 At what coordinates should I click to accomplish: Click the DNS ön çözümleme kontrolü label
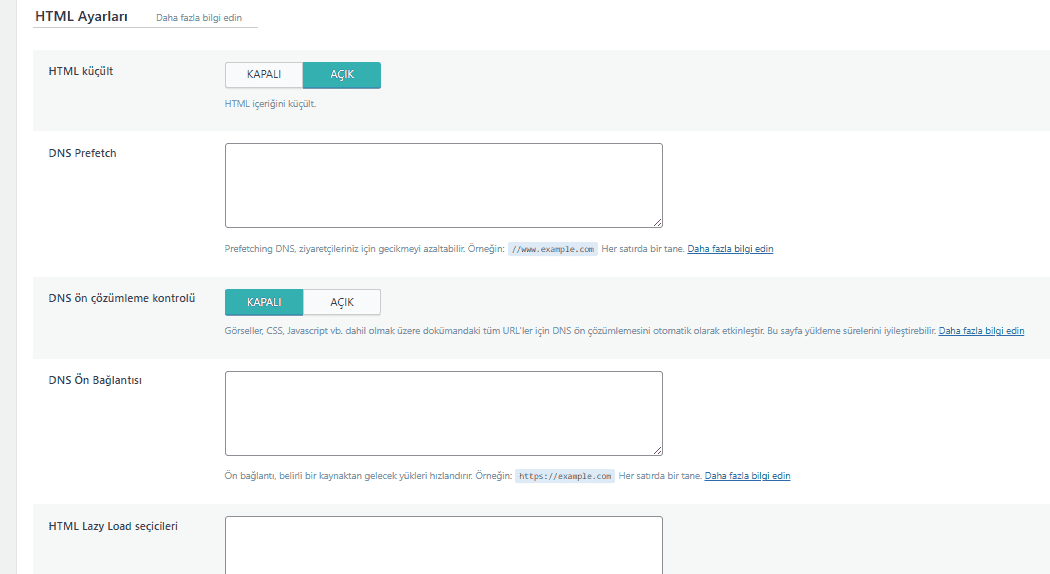[121, 298]
